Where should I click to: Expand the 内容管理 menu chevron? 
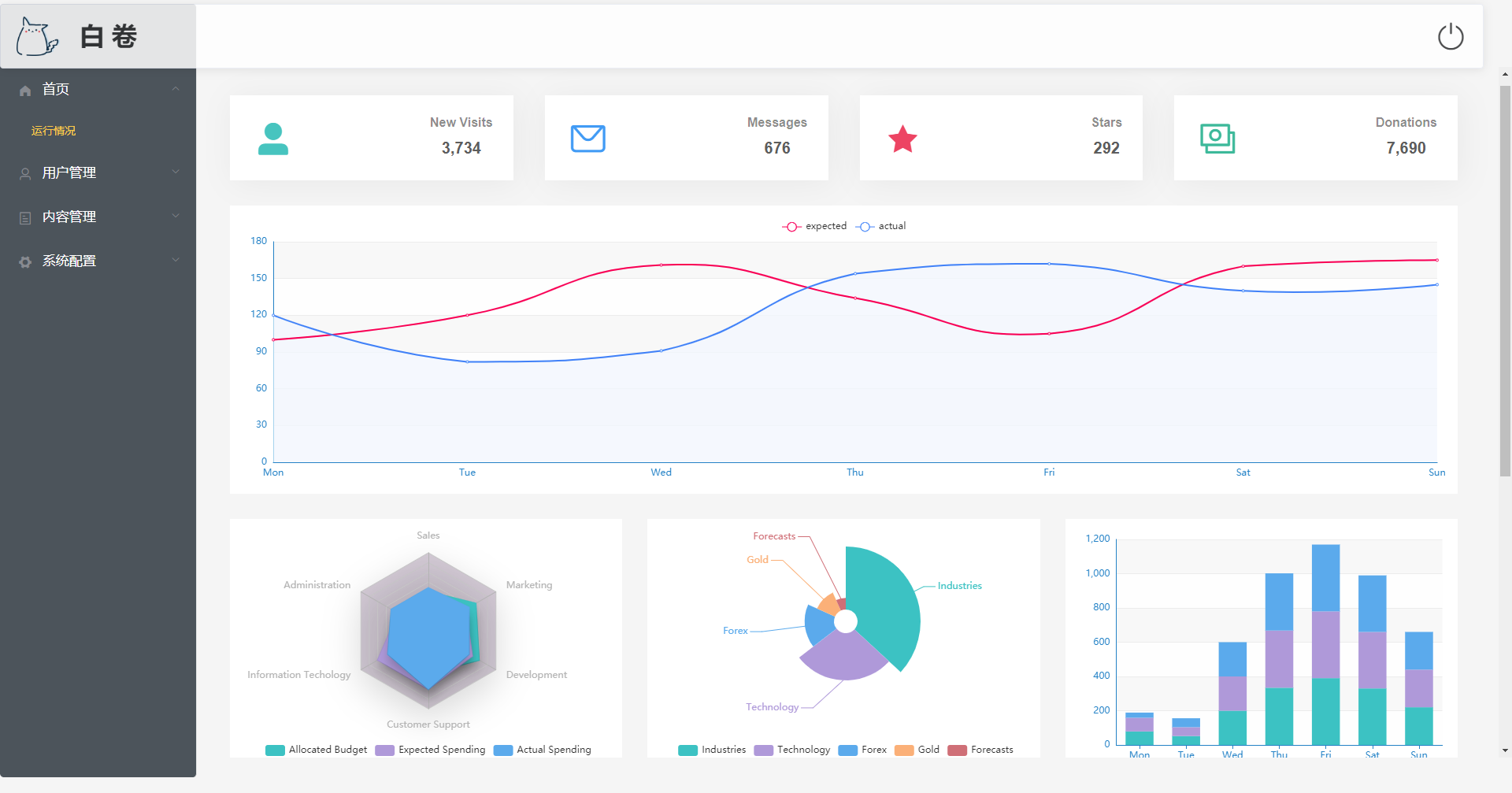coord(176,217)
